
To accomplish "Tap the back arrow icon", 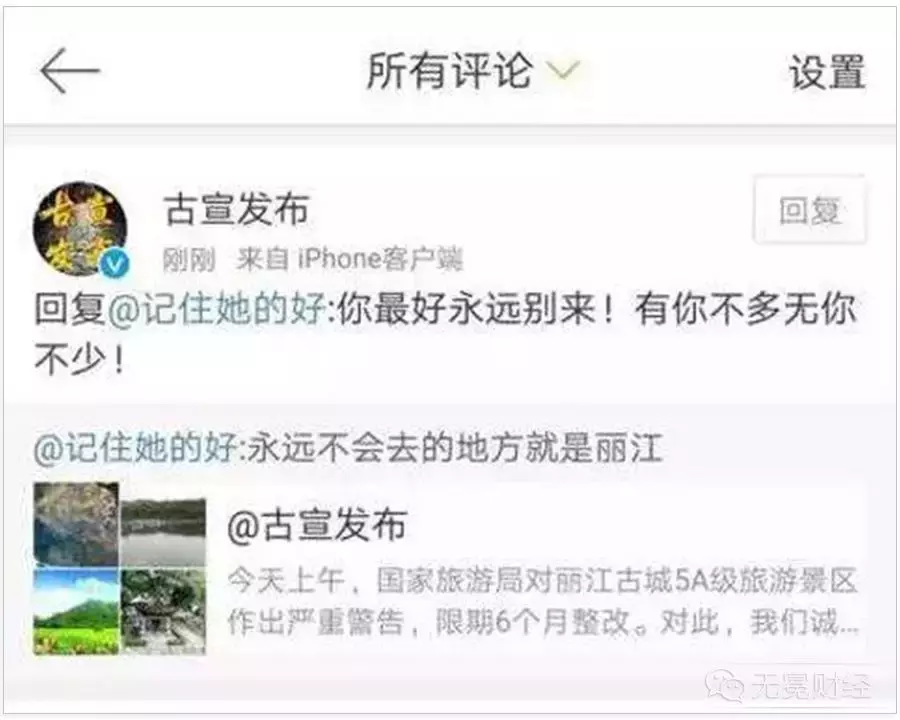I will click(x=70, y=71).
